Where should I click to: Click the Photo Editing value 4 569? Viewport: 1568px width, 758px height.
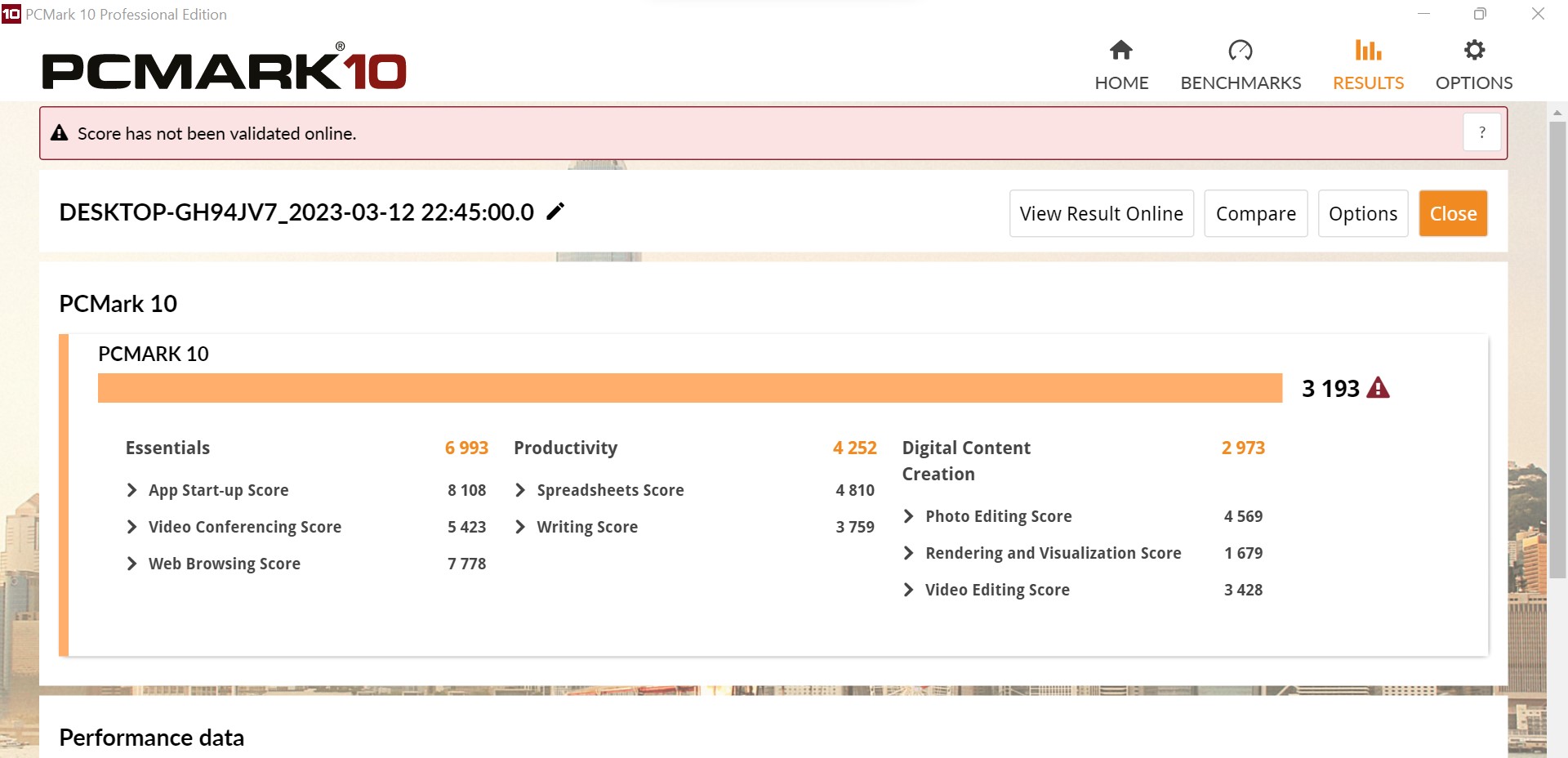coord(1243,516)
